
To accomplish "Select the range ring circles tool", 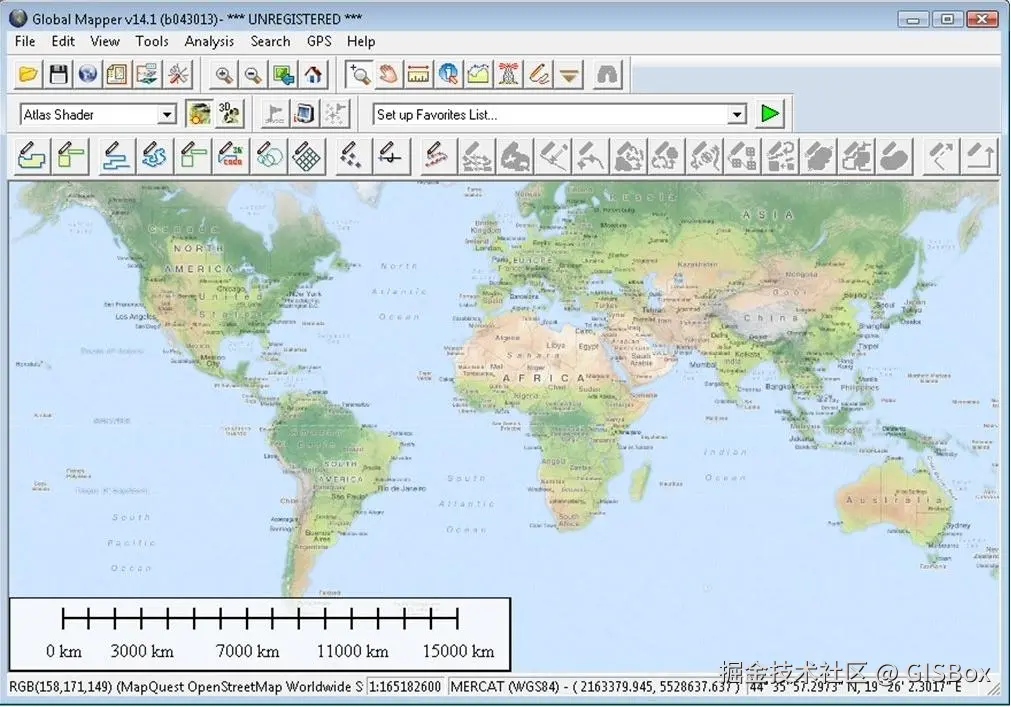I will (269, 157).
